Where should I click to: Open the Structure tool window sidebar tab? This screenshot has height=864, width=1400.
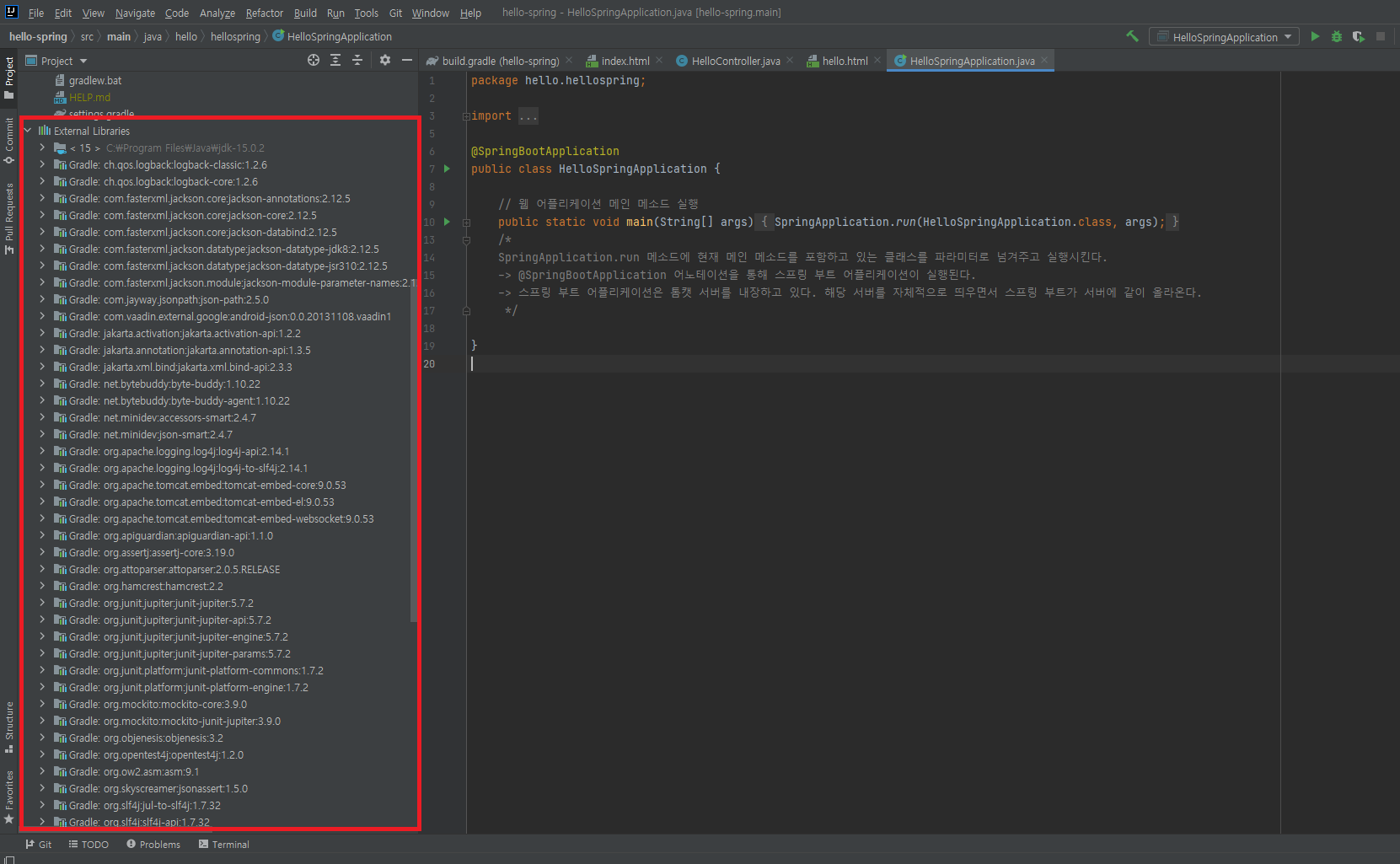9,727
